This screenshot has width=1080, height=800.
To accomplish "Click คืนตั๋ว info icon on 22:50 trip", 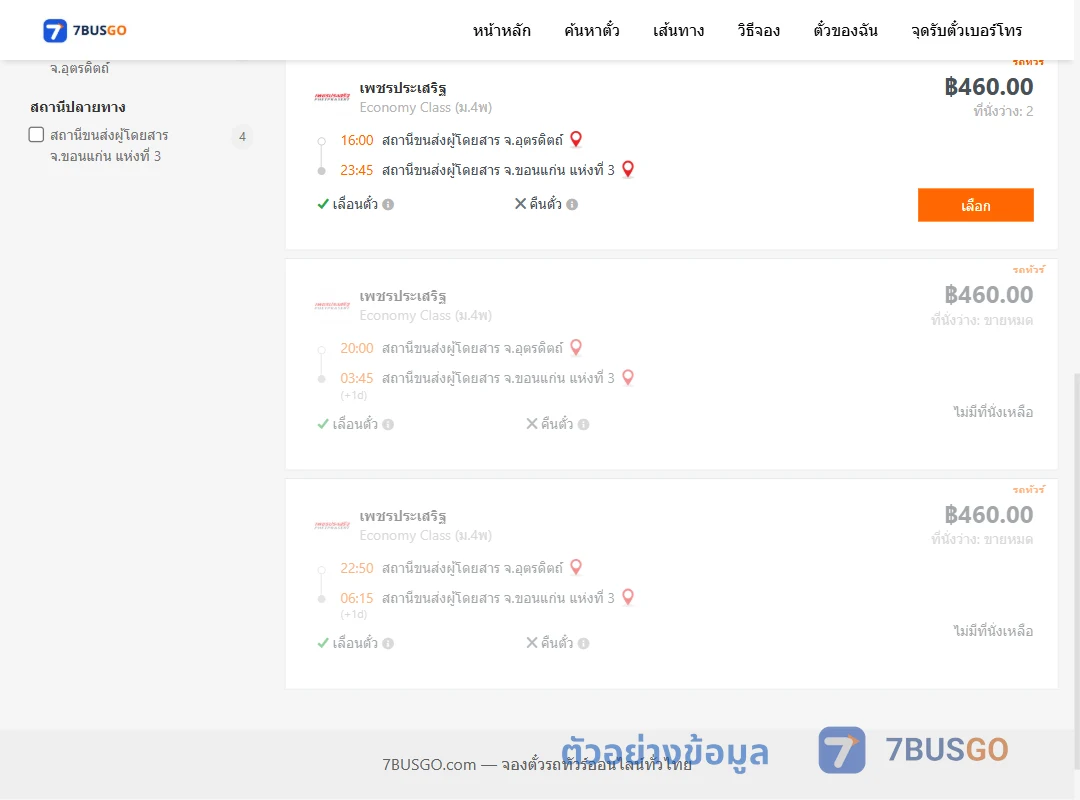I will 583,644.
